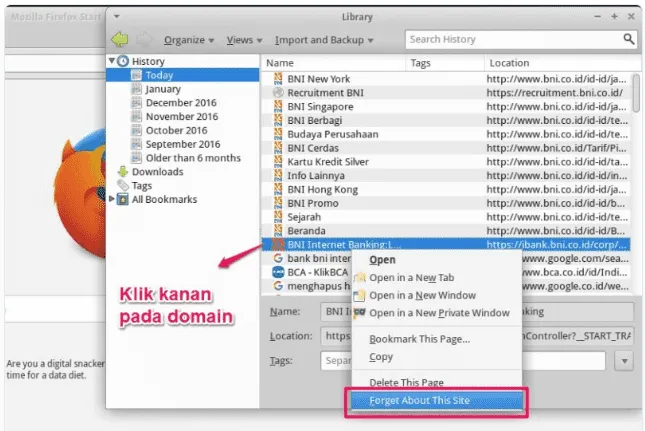Click the Location details input field
This screenshot has width=645, height=431.
point(477,336)
